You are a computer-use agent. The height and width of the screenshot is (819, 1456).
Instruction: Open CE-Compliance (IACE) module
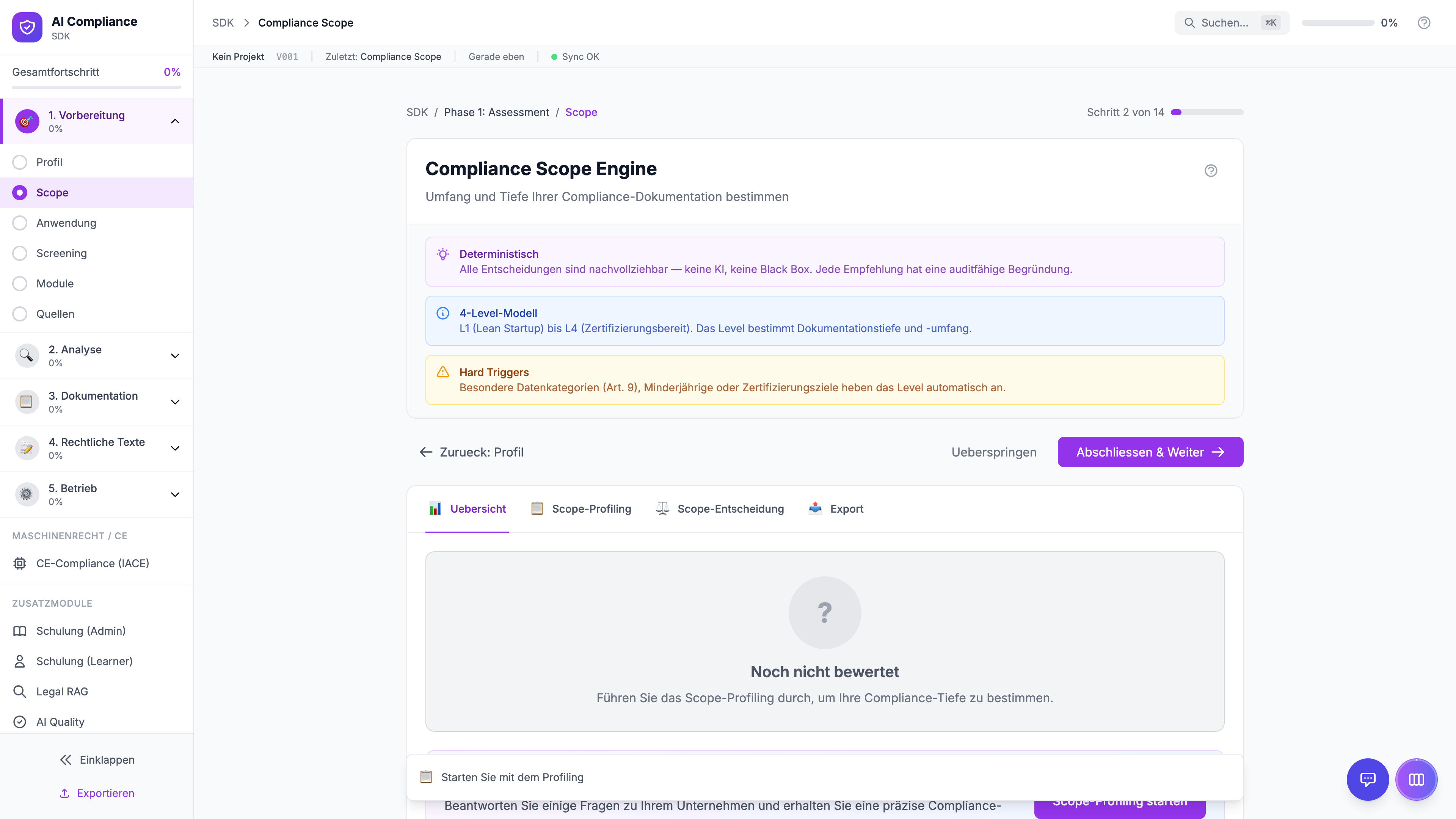[92, 563]
